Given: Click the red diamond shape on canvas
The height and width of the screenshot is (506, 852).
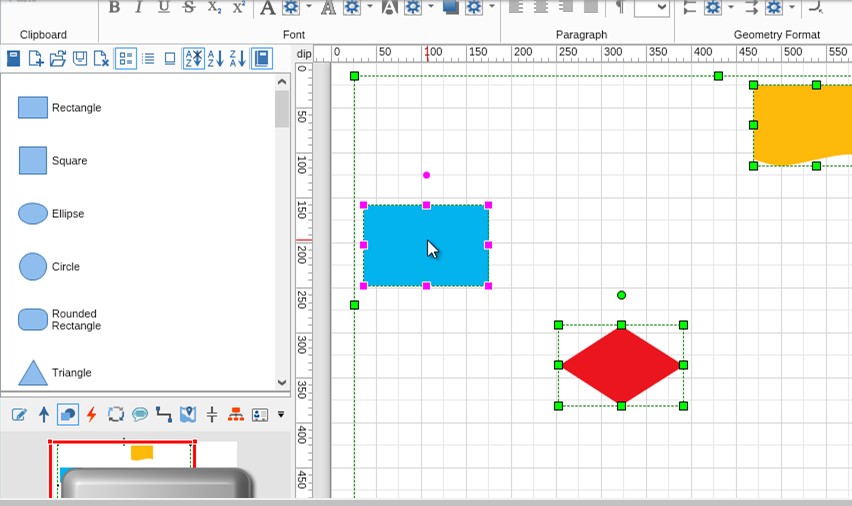Looking at the screenshot, I should click(621, 365).
